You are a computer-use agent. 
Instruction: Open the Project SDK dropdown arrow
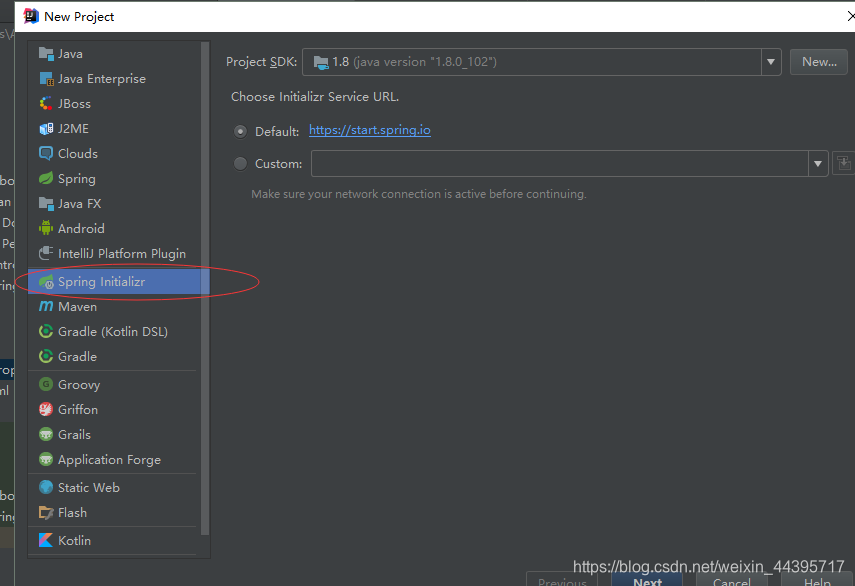(771, 62)
